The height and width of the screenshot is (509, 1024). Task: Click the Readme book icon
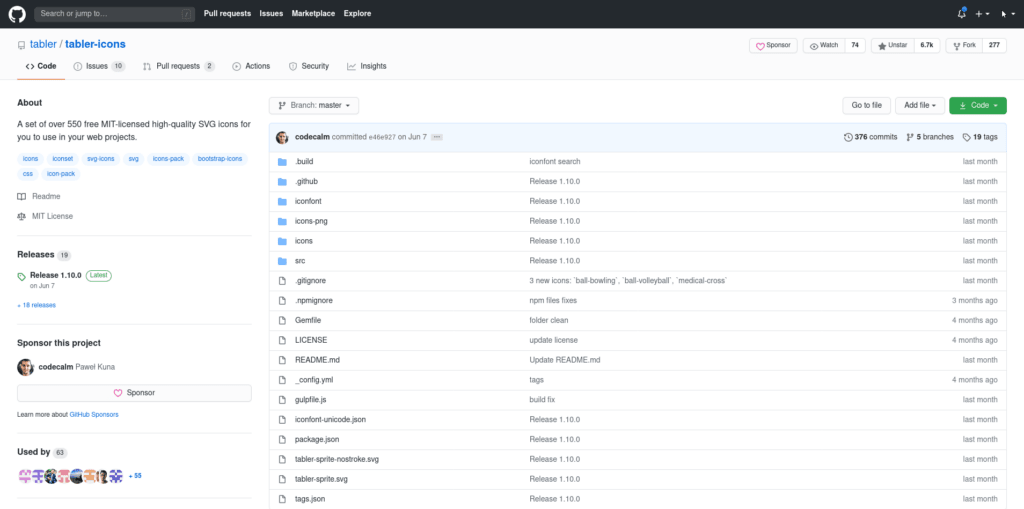[x=22, y=196]
